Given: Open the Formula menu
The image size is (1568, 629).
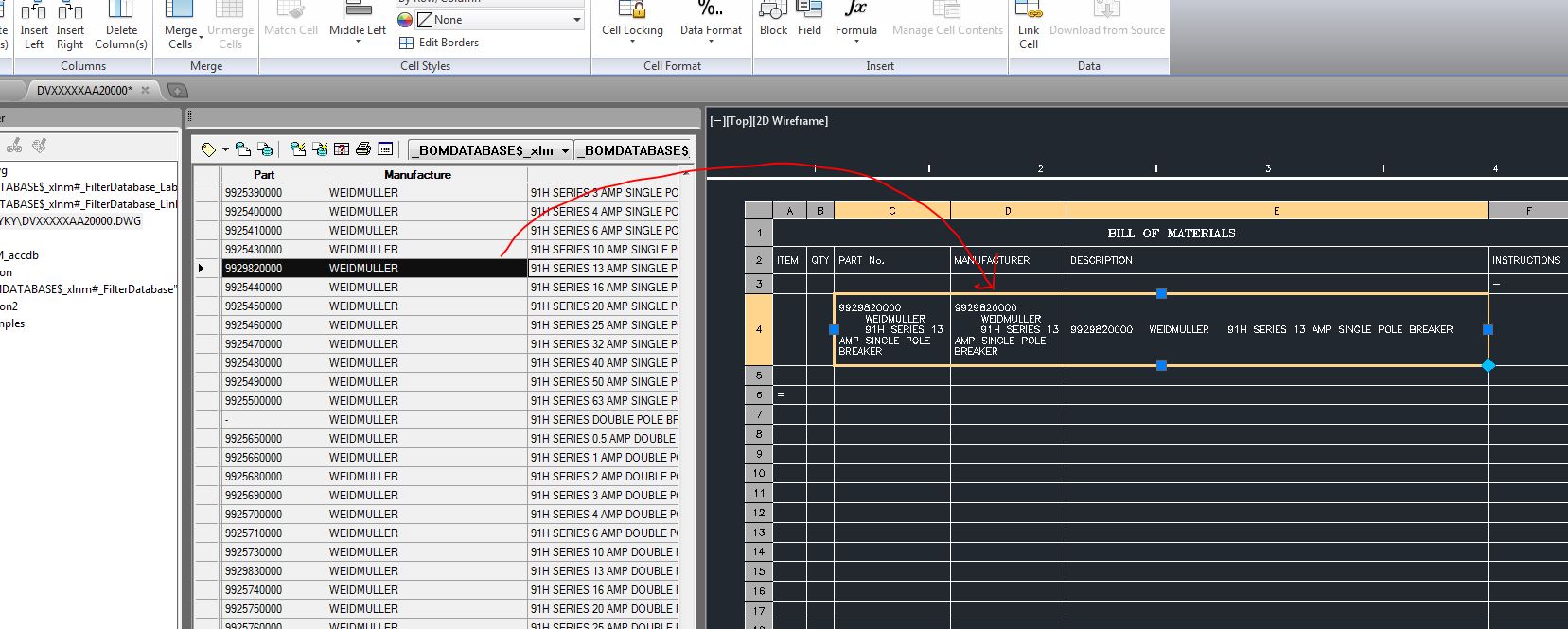Looking at the screenshot, I should click(x=855, y=23).
